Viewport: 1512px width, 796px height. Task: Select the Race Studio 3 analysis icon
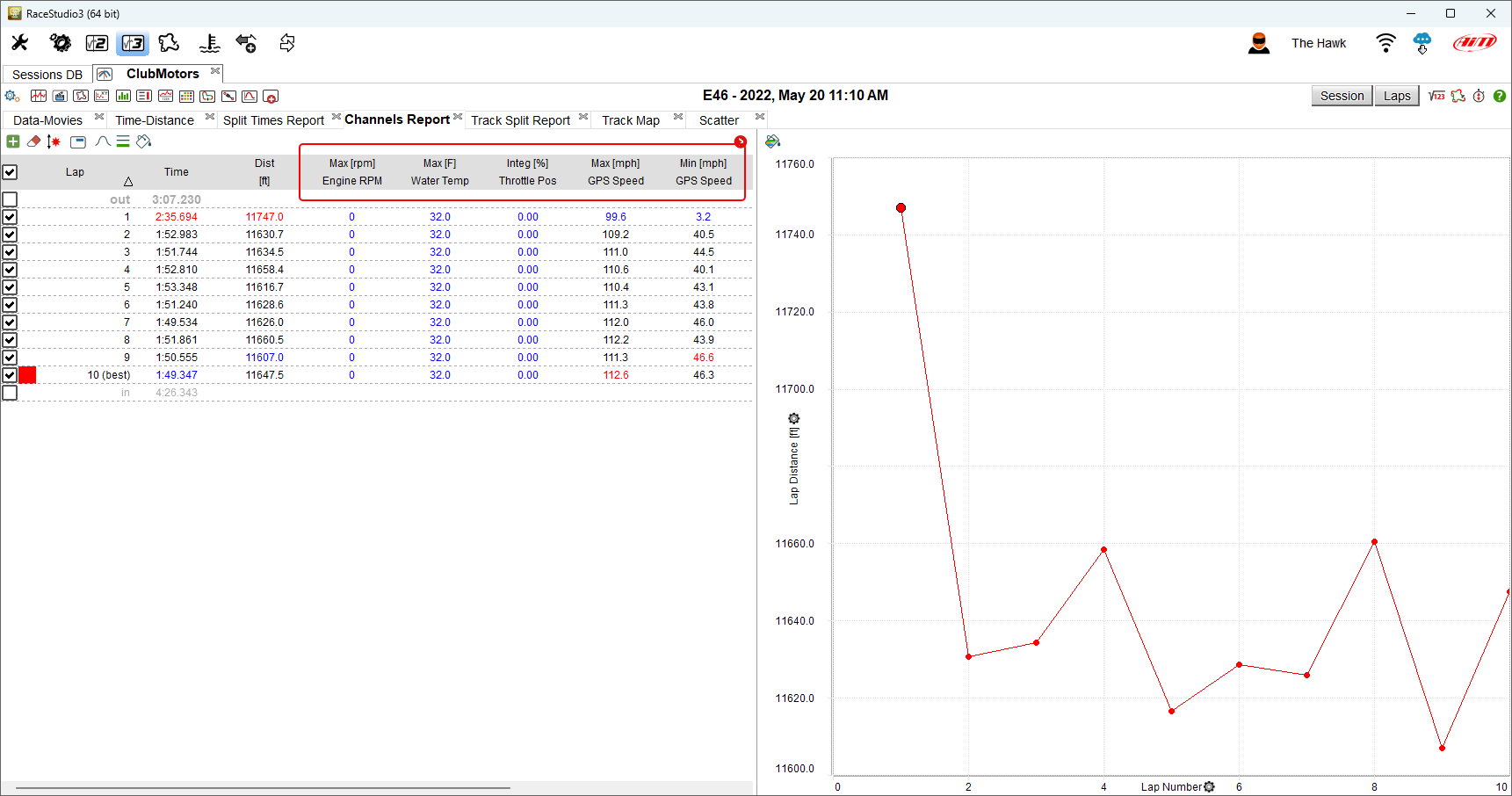[133, 43]
